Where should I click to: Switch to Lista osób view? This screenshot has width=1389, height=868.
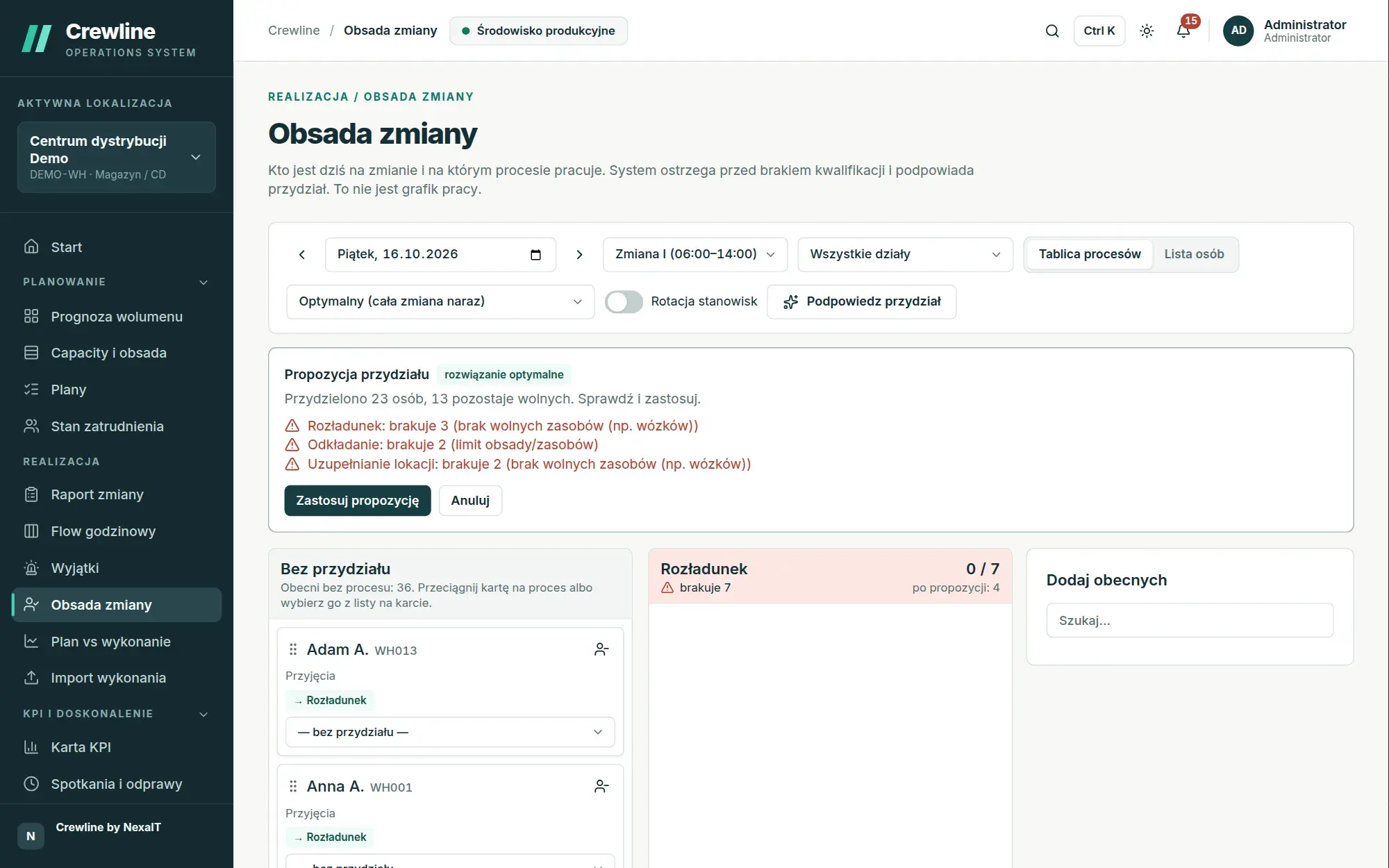pyautogui.click(x=1194, y=254)
